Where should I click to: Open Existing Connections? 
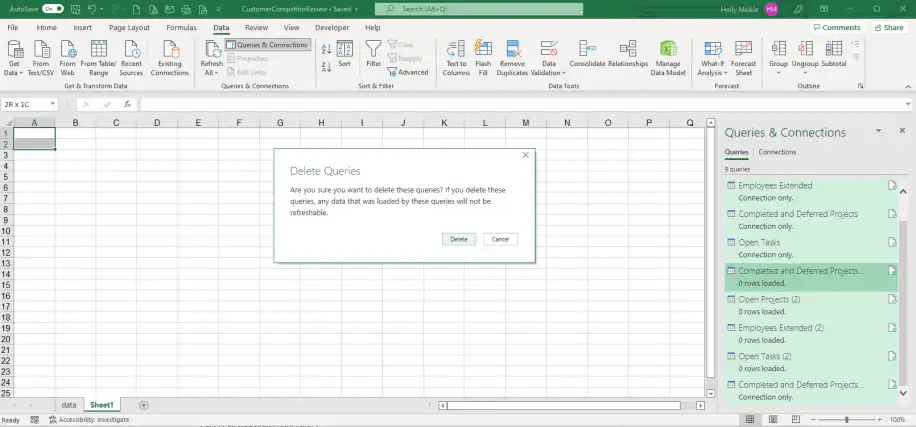pyautogui.click(x=170, y=58)
